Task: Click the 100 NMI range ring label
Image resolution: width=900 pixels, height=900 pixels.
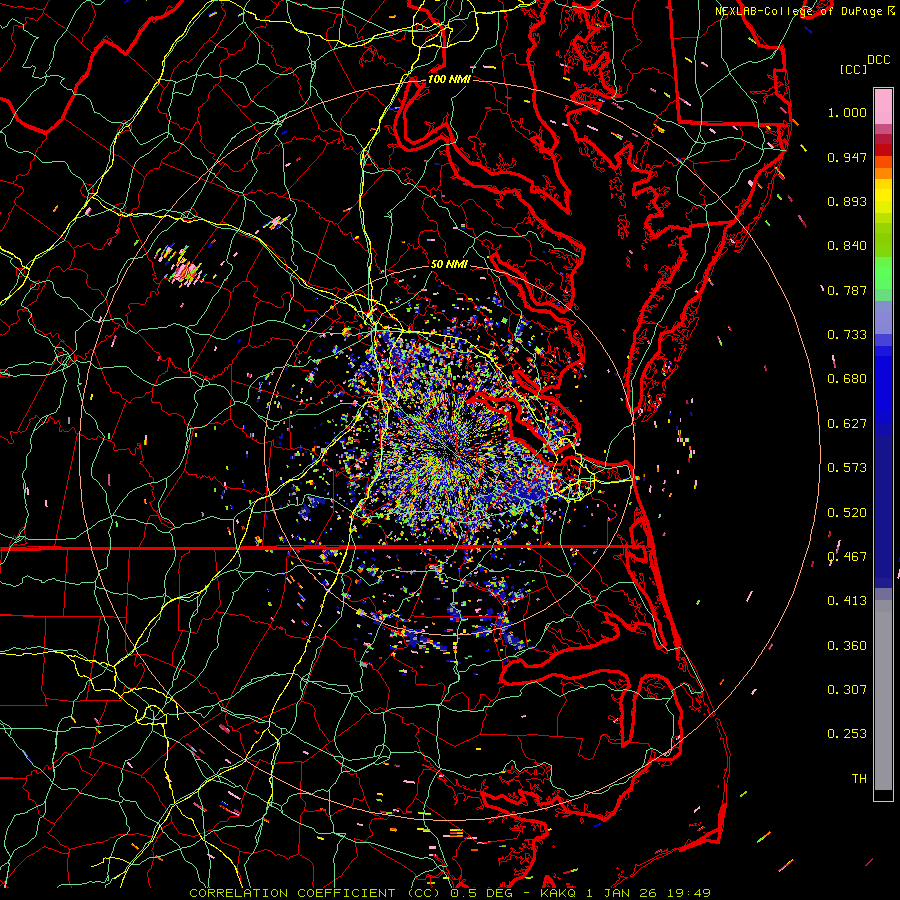Action: click(x=449, y=79)
